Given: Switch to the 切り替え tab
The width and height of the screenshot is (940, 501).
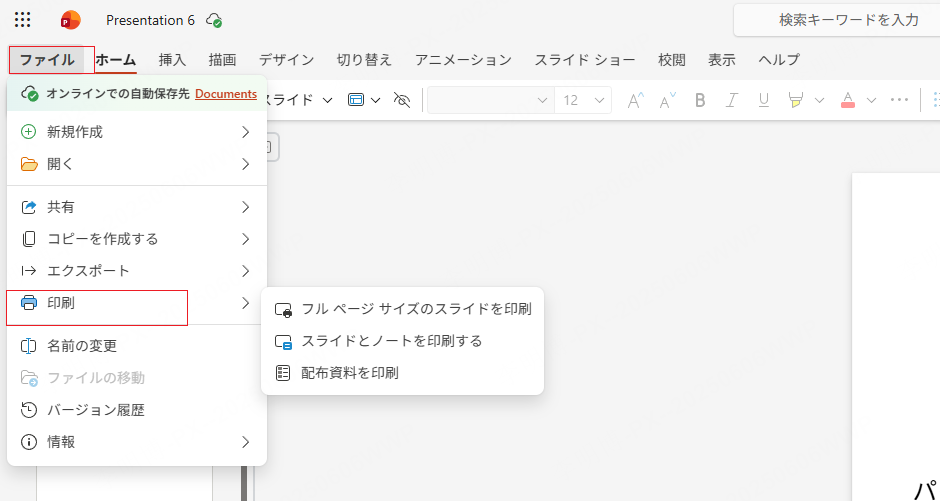Looking at the screenshot, I should pos(364,60).
